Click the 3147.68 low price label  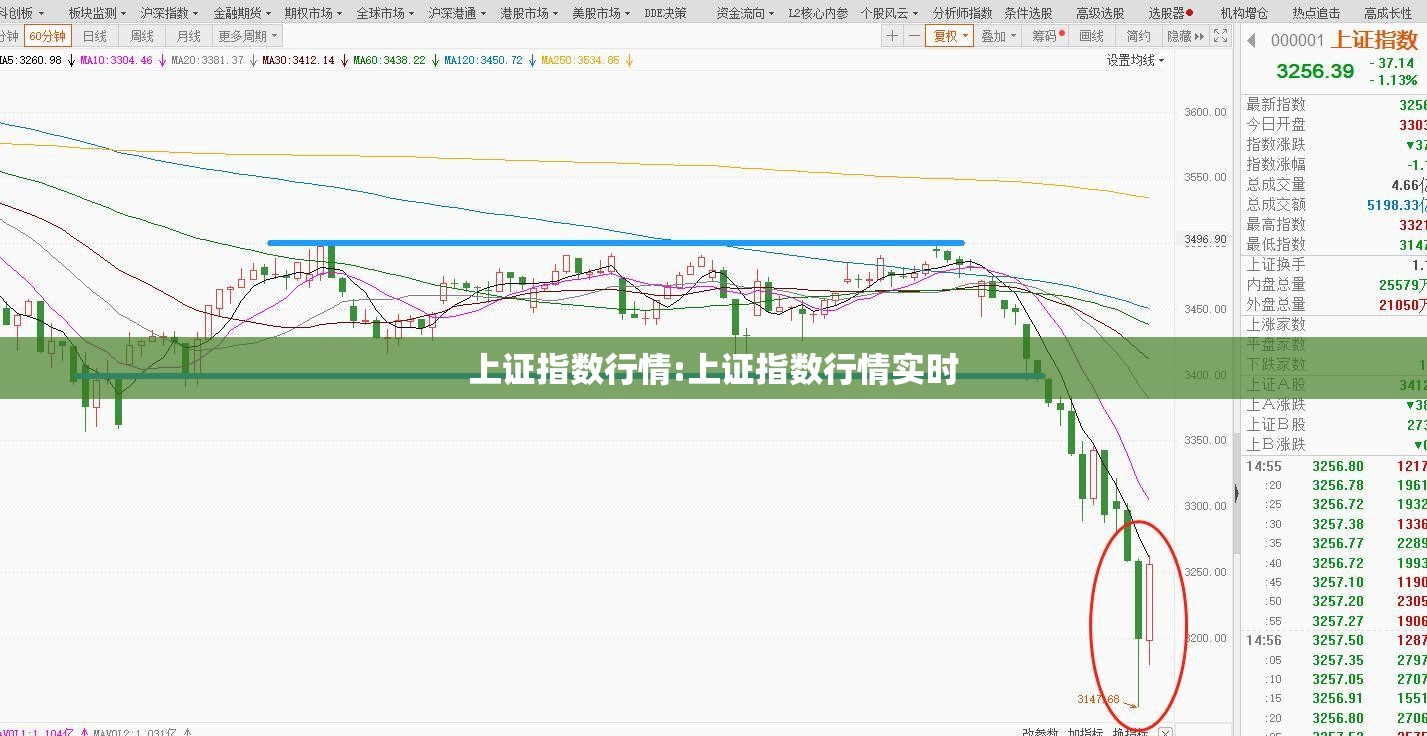(1098, 699)
